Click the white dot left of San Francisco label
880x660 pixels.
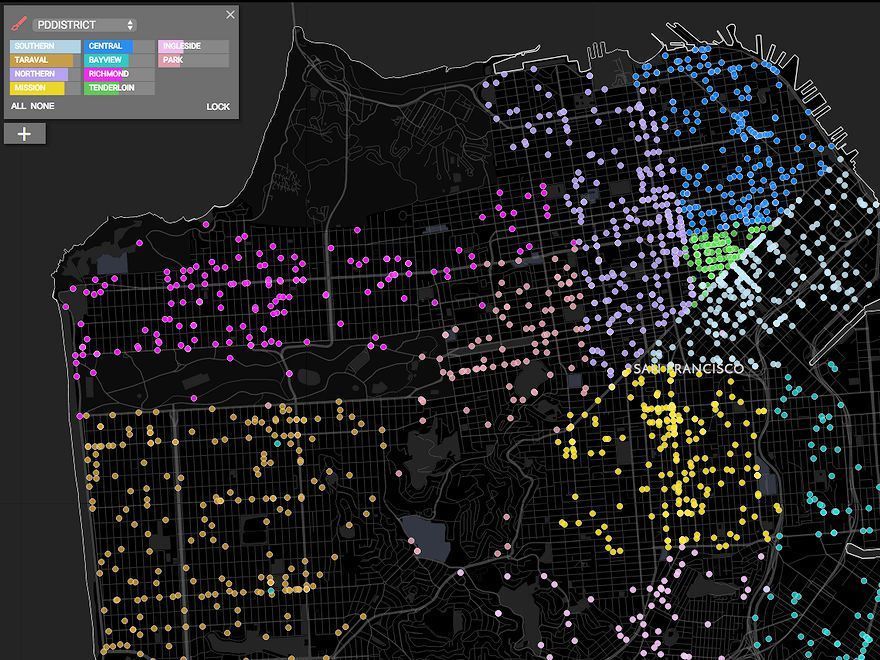point(630,369)
